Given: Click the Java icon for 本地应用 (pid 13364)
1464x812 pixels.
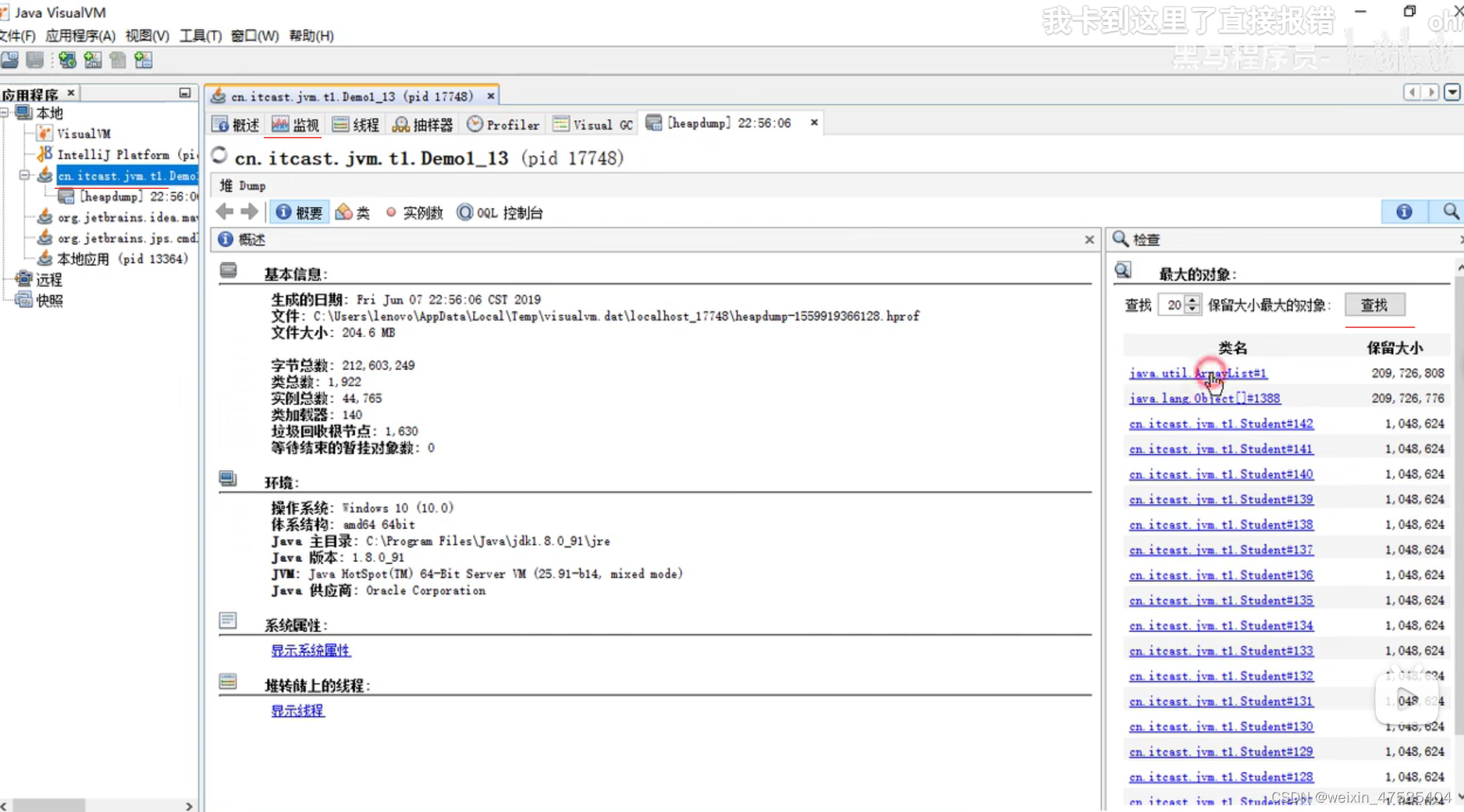Looking at the screenshot, I should tap(45, 258).
